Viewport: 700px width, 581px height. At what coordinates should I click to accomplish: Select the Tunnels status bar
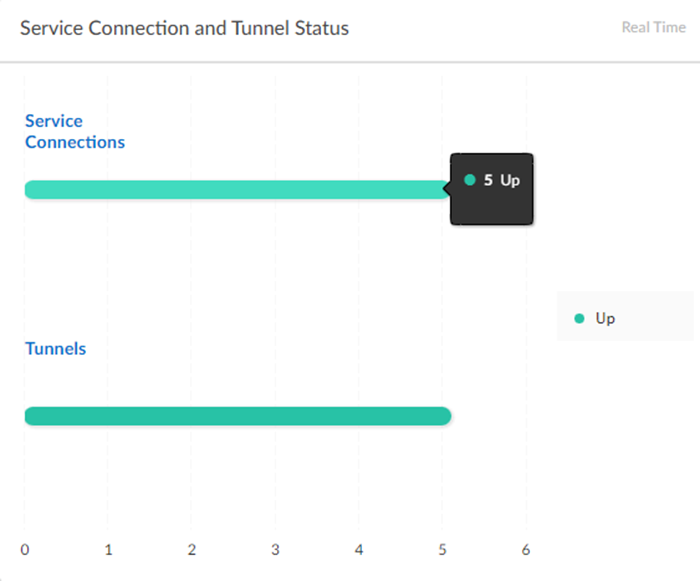coord(237,416)
